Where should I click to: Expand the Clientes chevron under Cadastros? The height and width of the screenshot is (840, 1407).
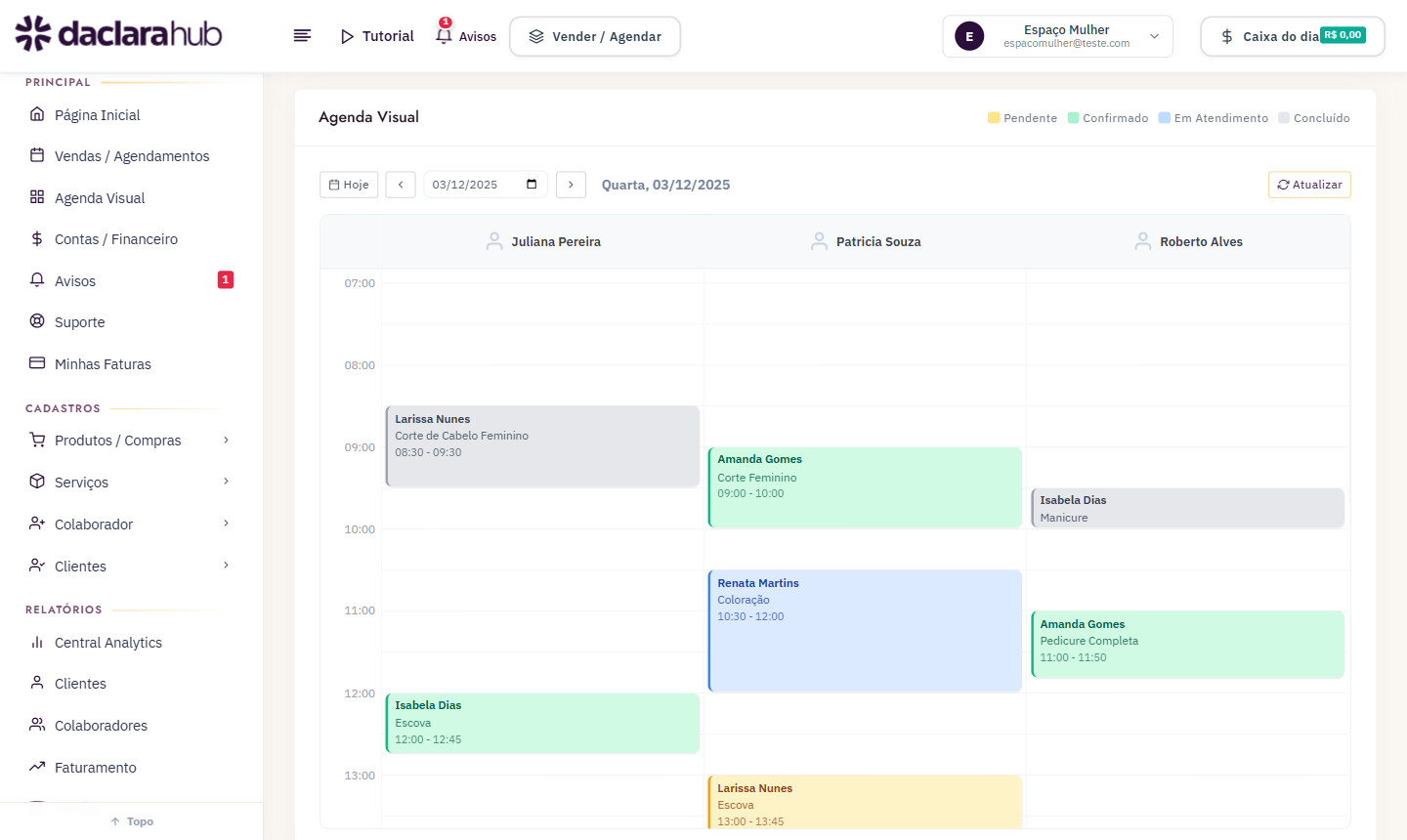(226, 566)
